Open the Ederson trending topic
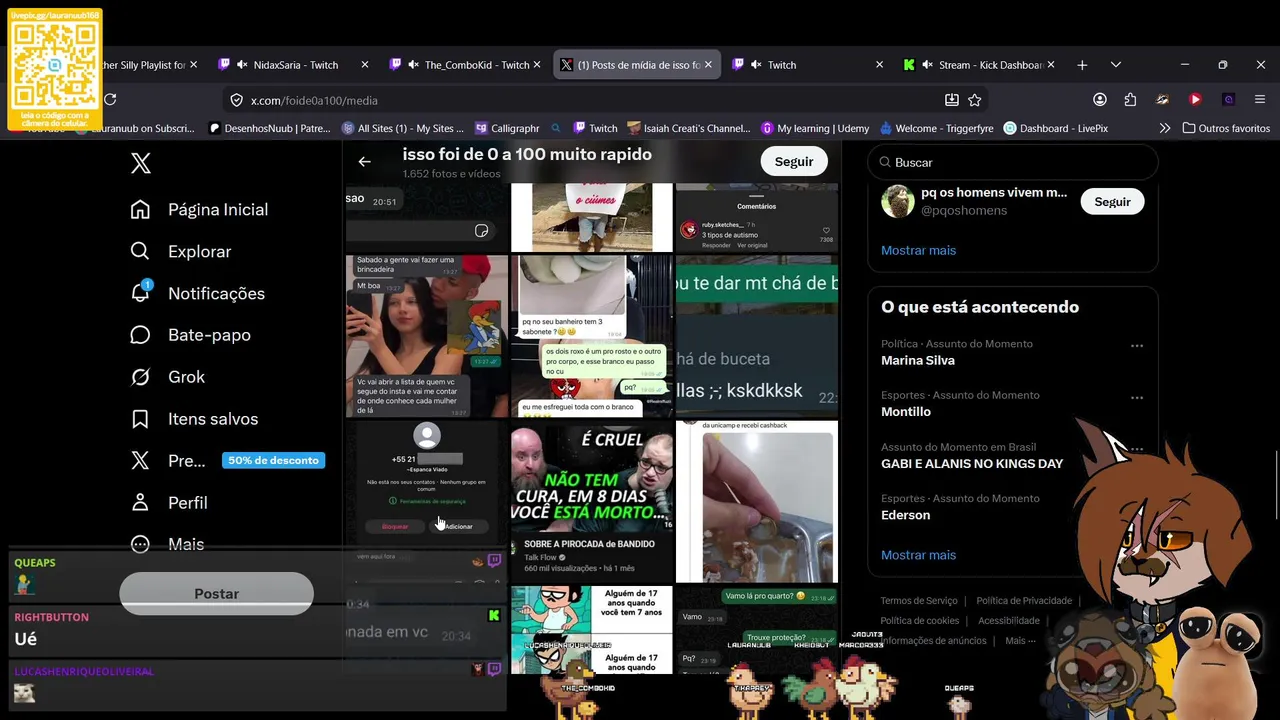Viewport: 1280px width, 720px height. tap(1012, 507)
